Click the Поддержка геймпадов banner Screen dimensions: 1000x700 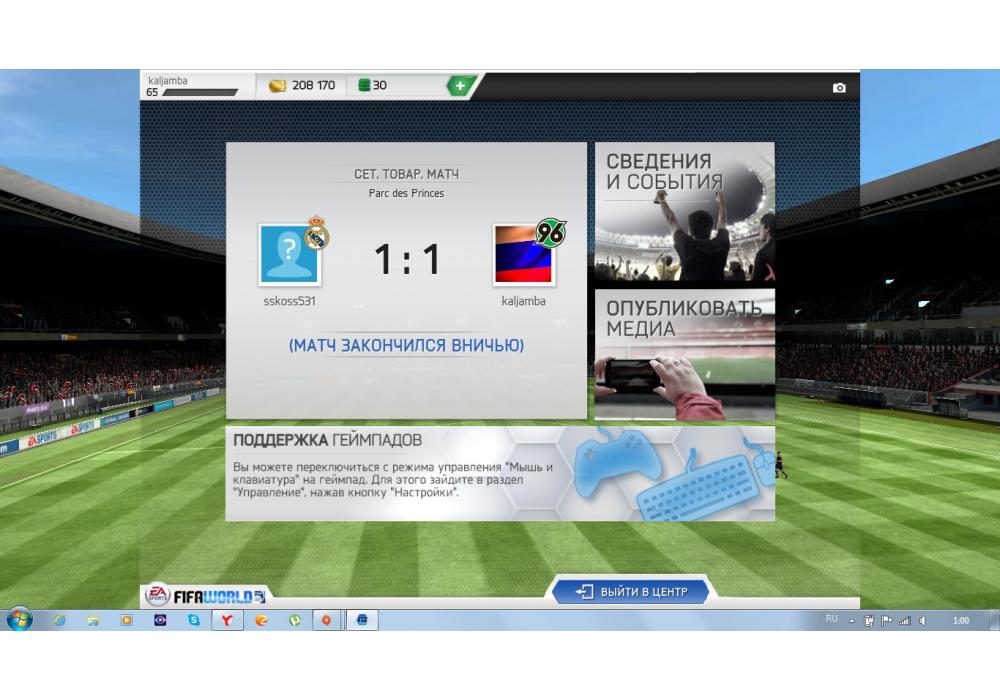tap(500, 474)
